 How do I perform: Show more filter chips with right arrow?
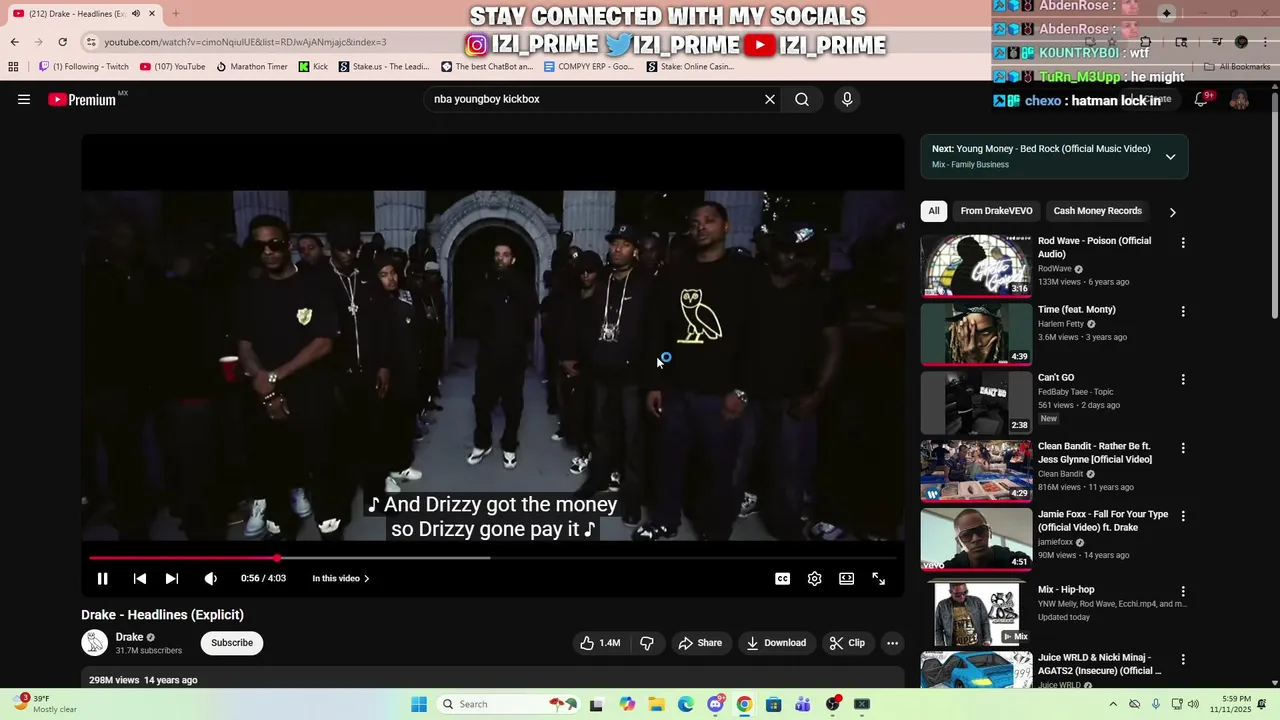point(1172,212)
